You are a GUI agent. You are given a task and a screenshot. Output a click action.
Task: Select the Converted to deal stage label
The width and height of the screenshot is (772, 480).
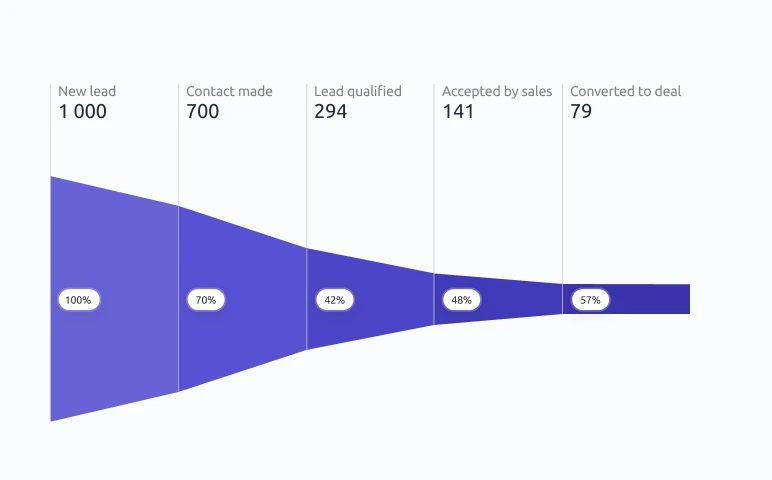point(625,91)
